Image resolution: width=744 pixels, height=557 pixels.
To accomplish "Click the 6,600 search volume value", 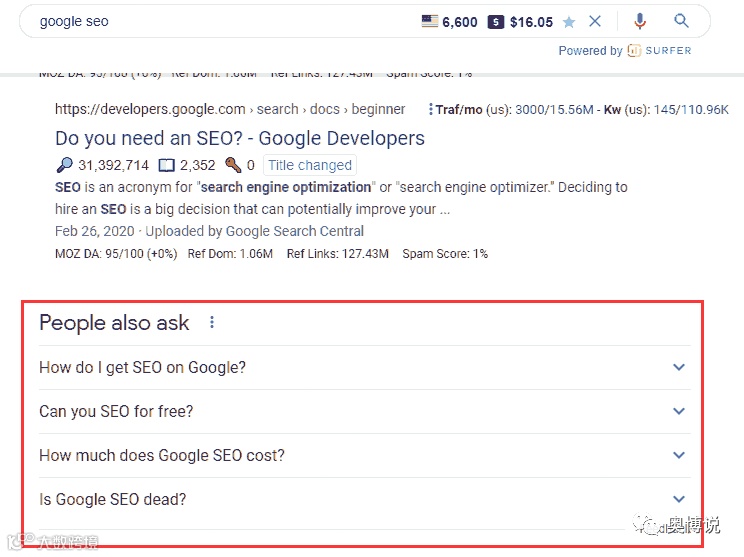I will pyautogui.click(x=460, y=22).
